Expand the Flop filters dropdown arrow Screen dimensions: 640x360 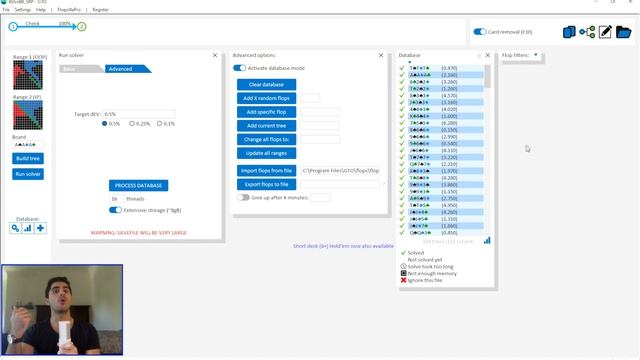click(536, 55)
